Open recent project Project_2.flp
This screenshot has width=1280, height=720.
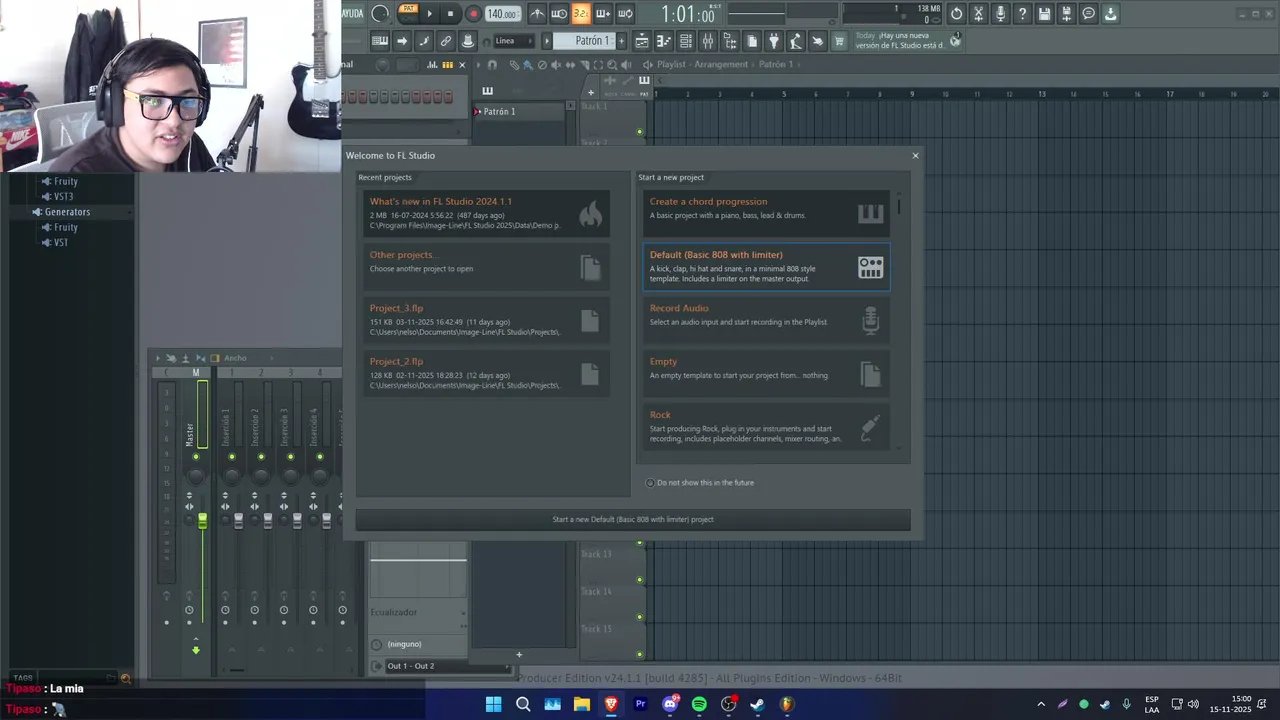coord(486,373)
